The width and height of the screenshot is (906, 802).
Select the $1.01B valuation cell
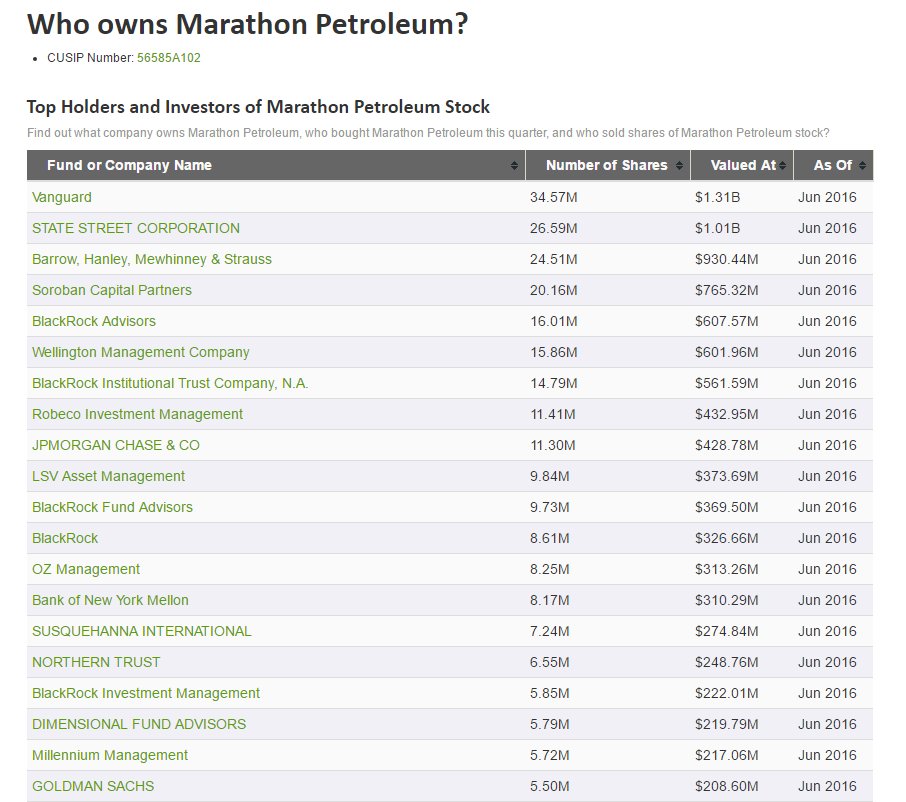click(x=742, y=228)
